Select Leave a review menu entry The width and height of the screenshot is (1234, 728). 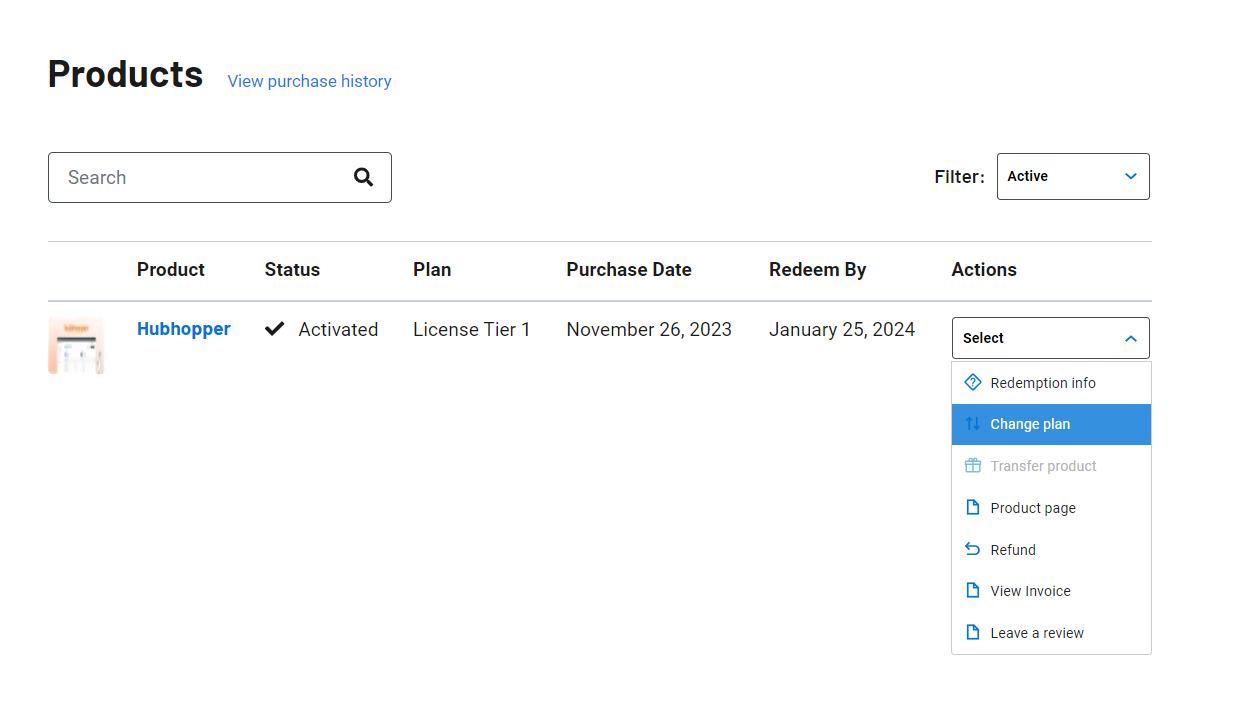point(1051,633)
